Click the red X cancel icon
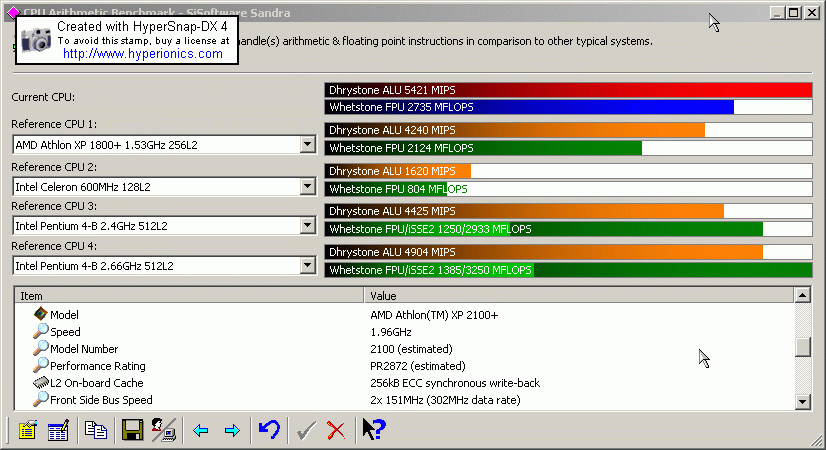826x450 pixels. click(336, 431)
